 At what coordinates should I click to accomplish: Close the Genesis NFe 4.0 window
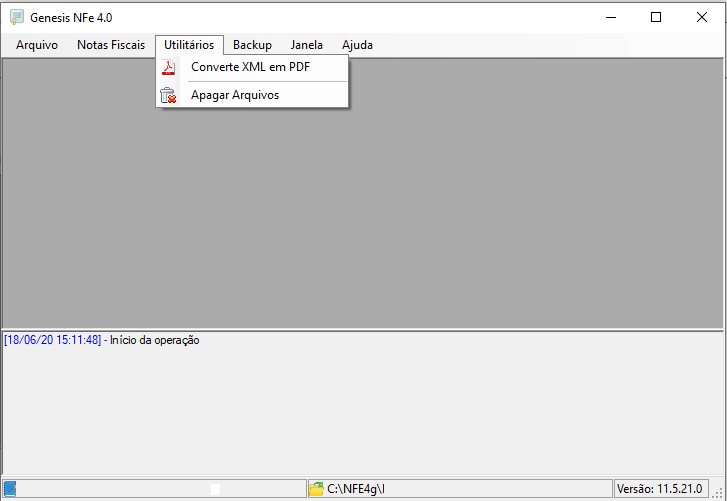tap(701, 18)
